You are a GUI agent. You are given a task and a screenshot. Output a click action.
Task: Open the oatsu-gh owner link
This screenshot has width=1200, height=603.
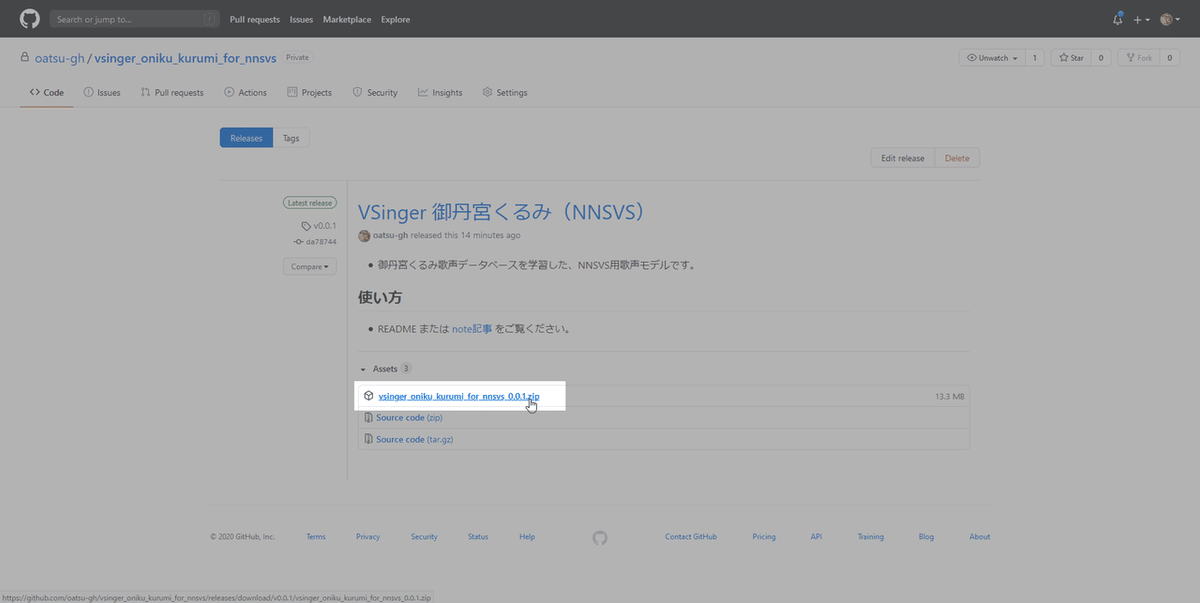coord(58,58)
